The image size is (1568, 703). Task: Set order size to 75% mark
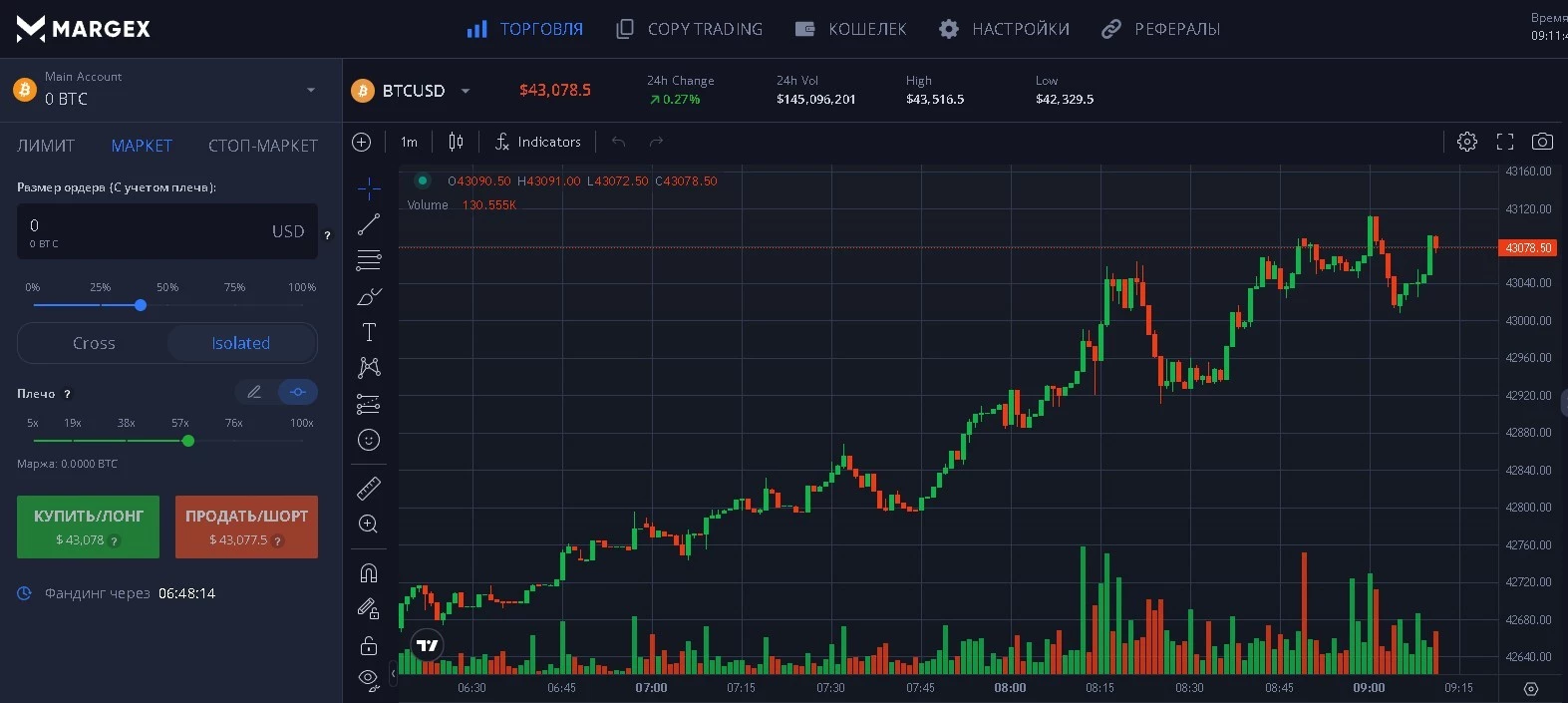(x=234, y=287)
